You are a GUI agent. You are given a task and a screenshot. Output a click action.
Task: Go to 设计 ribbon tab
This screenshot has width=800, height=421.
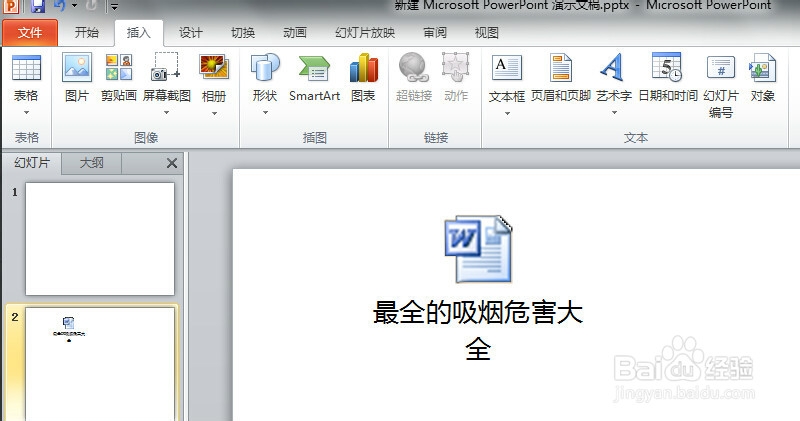click(191, 33)
